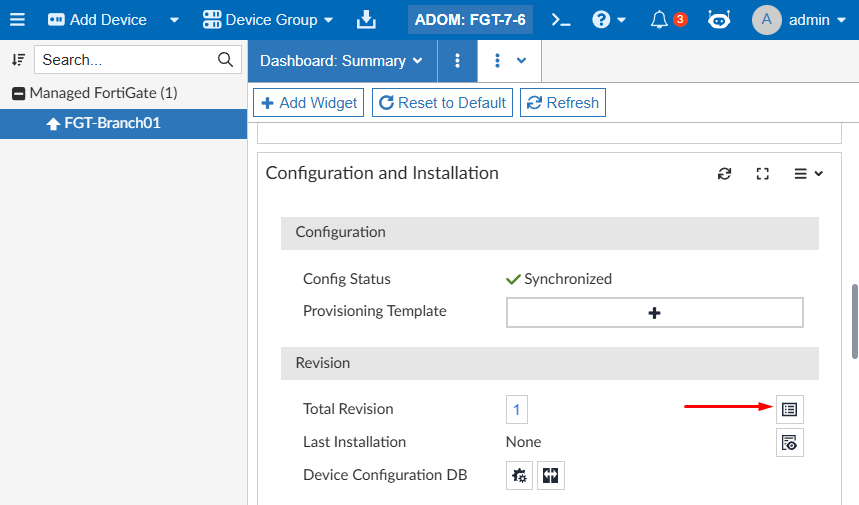Click the install/download icon in top bar
Image resolution: width=859 pixels, height=505 pixels.
point(366,20)
